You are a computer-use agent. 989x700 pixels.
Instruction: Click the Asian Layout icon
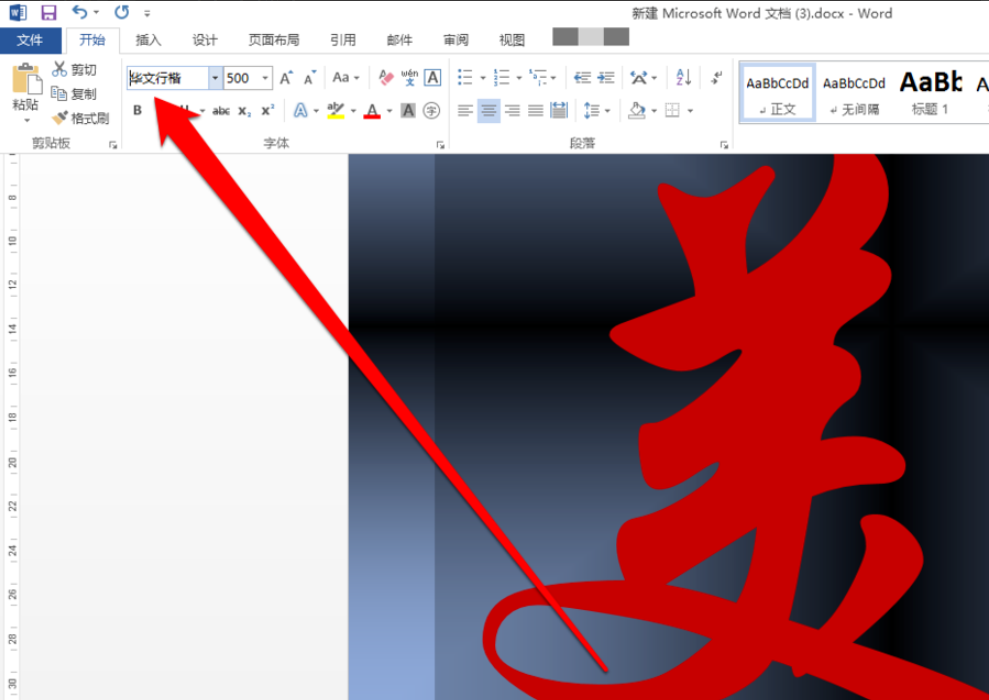pos(640,78)
